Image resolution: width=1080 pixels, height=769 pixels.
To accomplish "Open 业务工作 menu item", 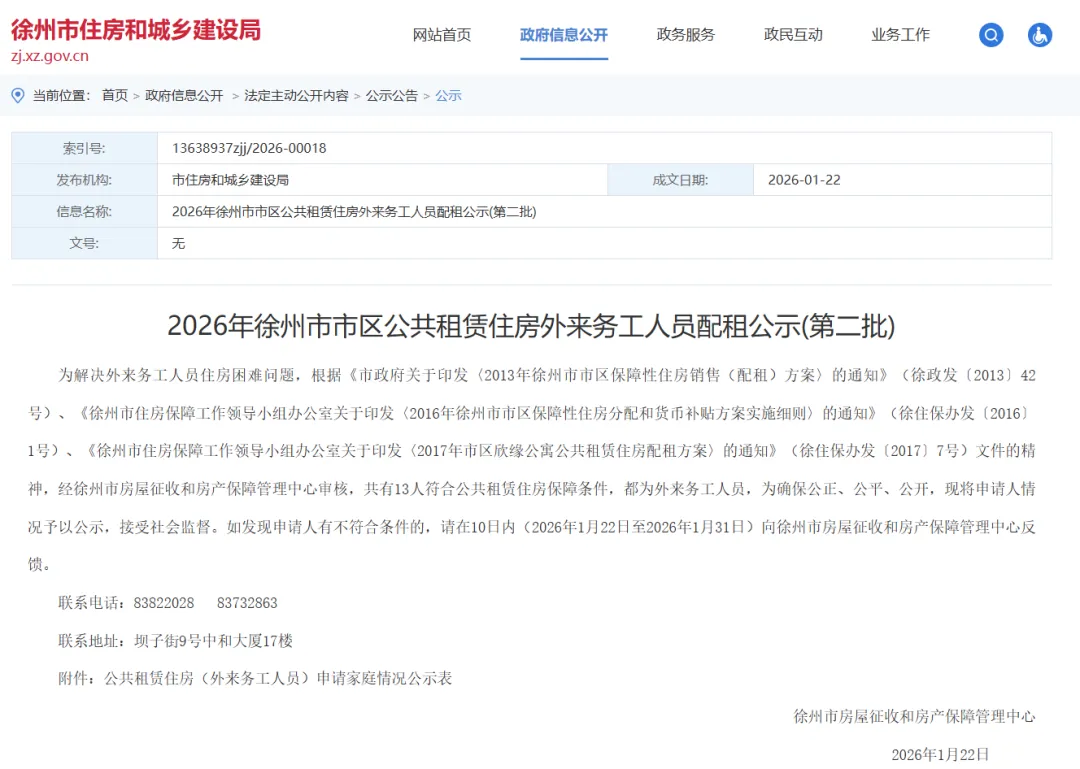I will pyautogui.click(x=900, y=34).
